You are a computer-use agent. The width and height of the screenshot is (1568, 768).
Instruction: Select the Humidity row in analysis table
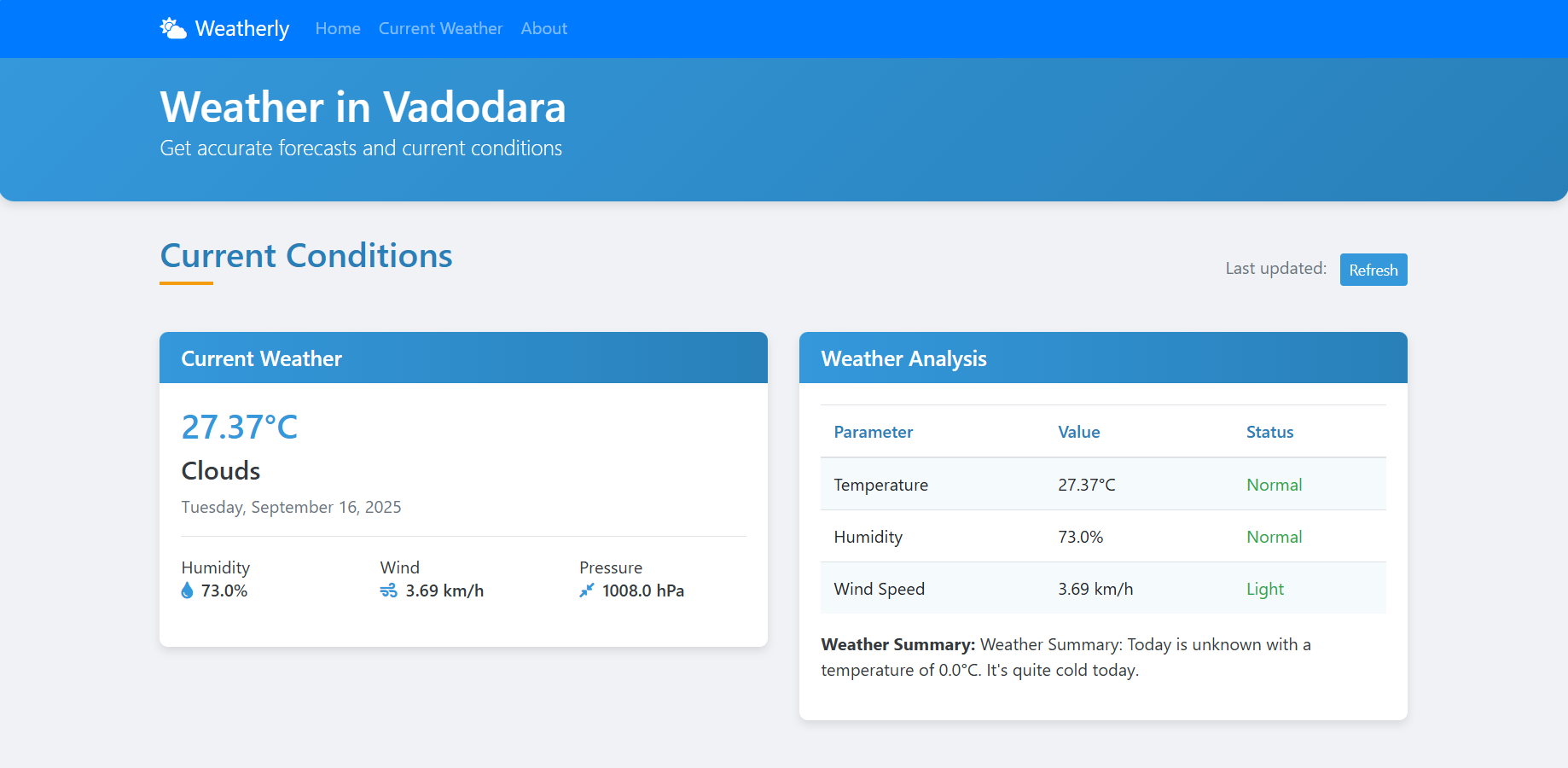click(x=1103, y=536)
